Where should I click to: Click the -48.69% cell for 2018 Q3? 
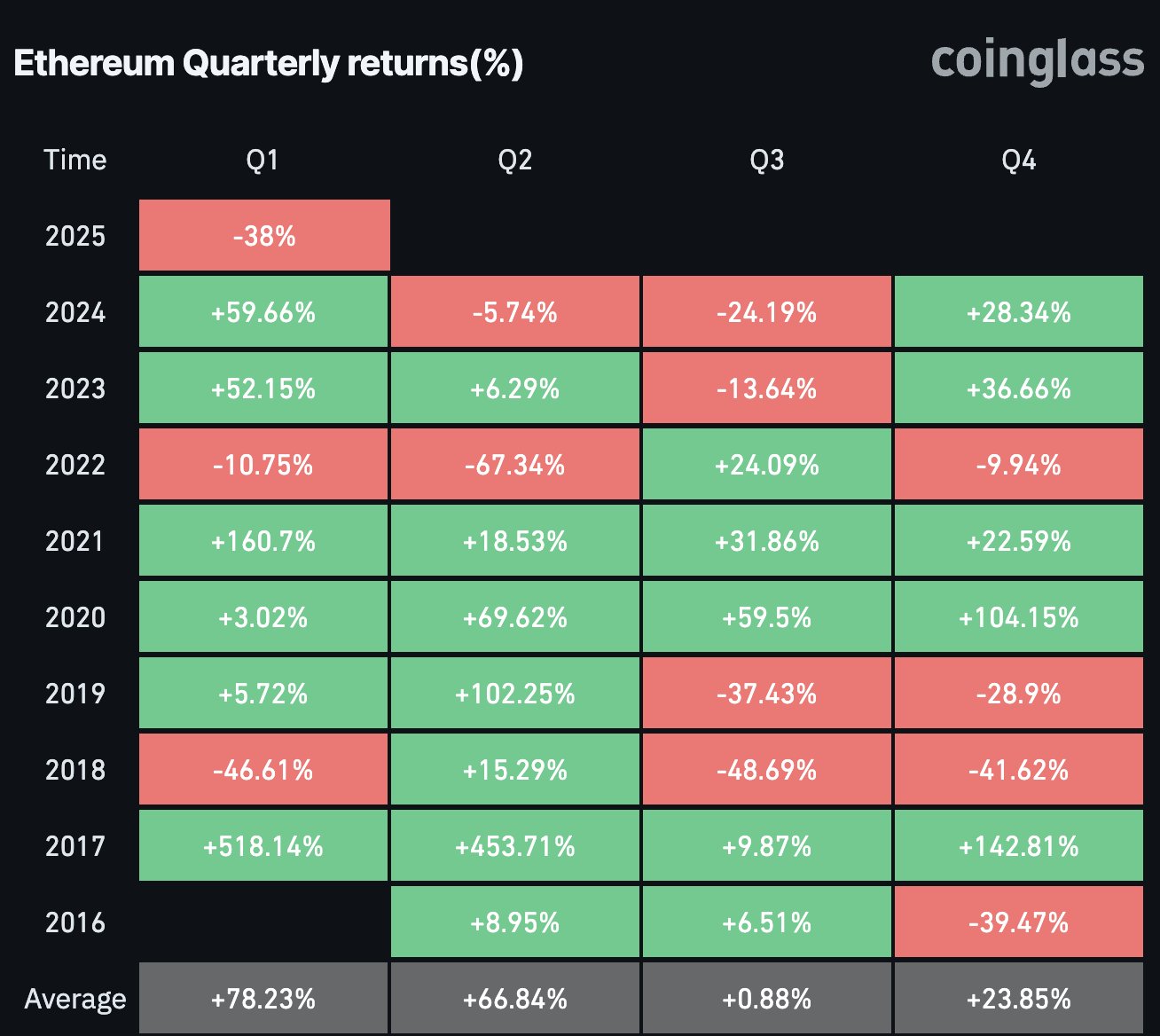pos(766,770)
